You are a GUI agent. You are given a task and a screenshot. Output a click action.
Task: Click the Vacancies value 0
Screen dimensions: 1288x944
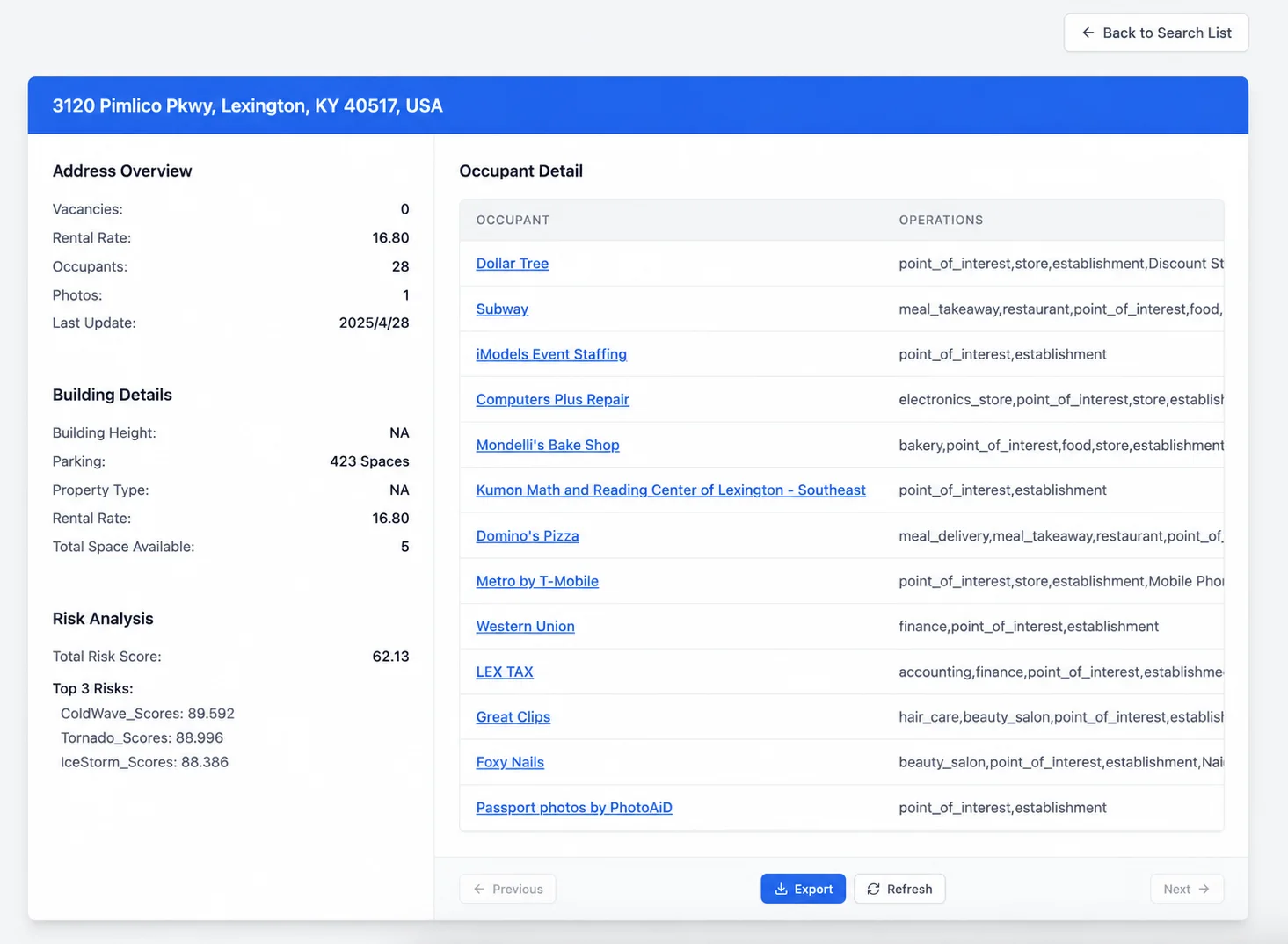(x=404, y=209)
